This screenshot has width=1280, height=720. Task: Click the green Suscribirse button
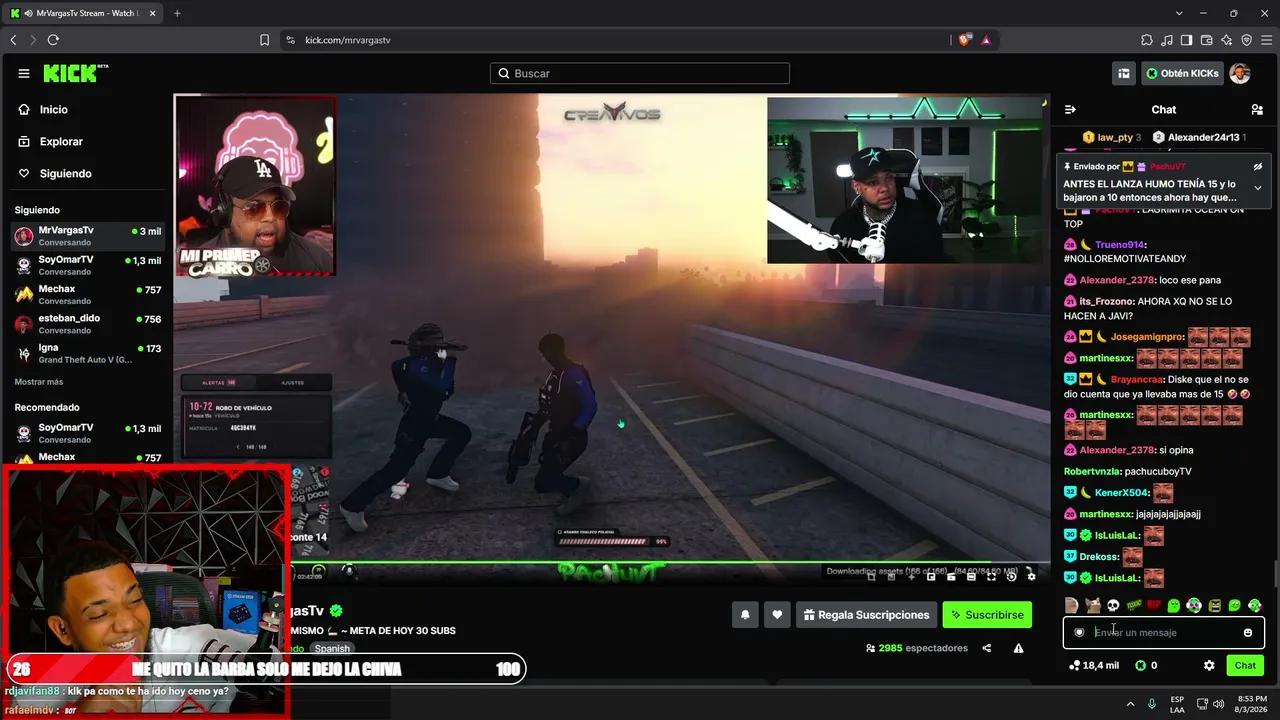tap(987, 615)
